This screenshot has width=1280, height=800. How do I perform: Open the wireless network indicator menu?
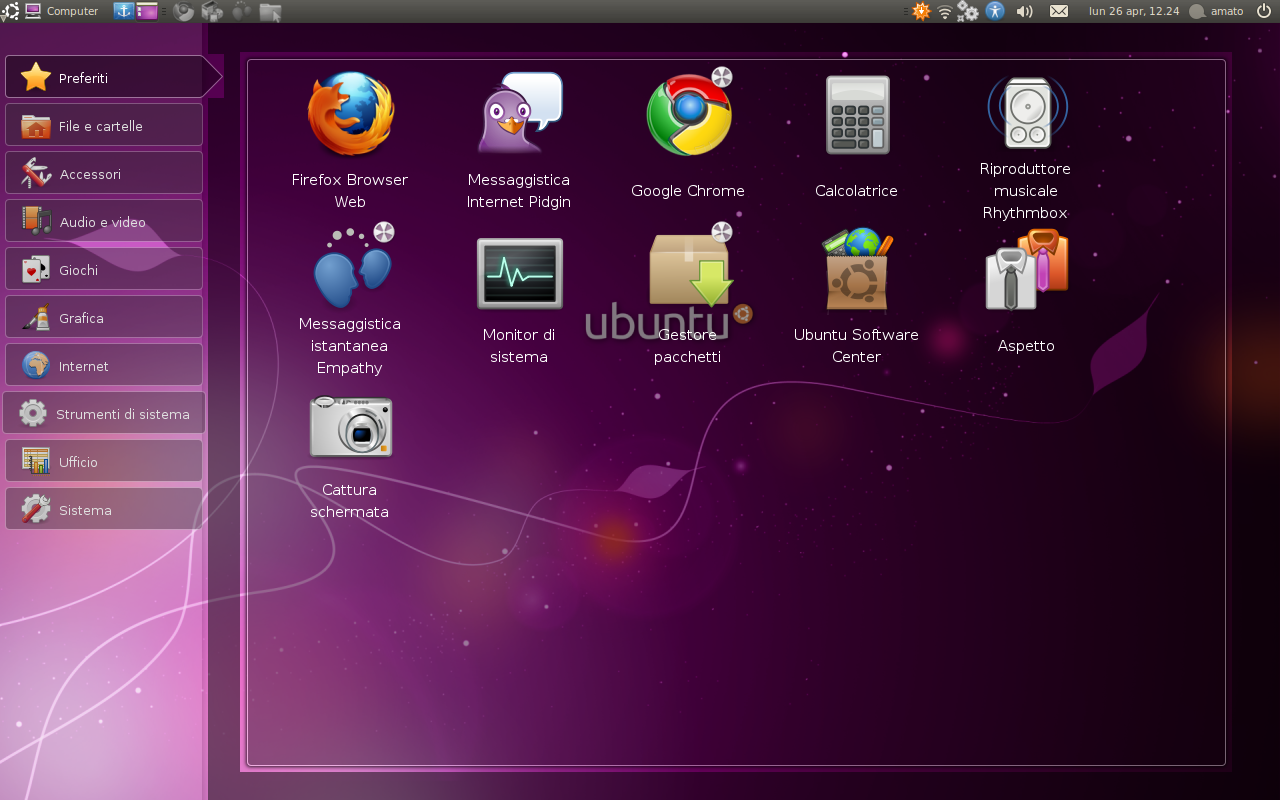pyautogui.click(x=944, y=11)
